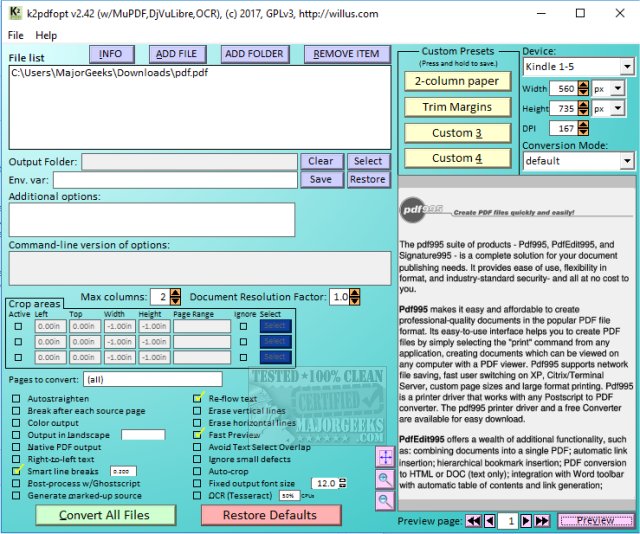The height and width of the screenshot is (534, 640).
Task: Click the preview page number field
Action: tap(508, 521)
